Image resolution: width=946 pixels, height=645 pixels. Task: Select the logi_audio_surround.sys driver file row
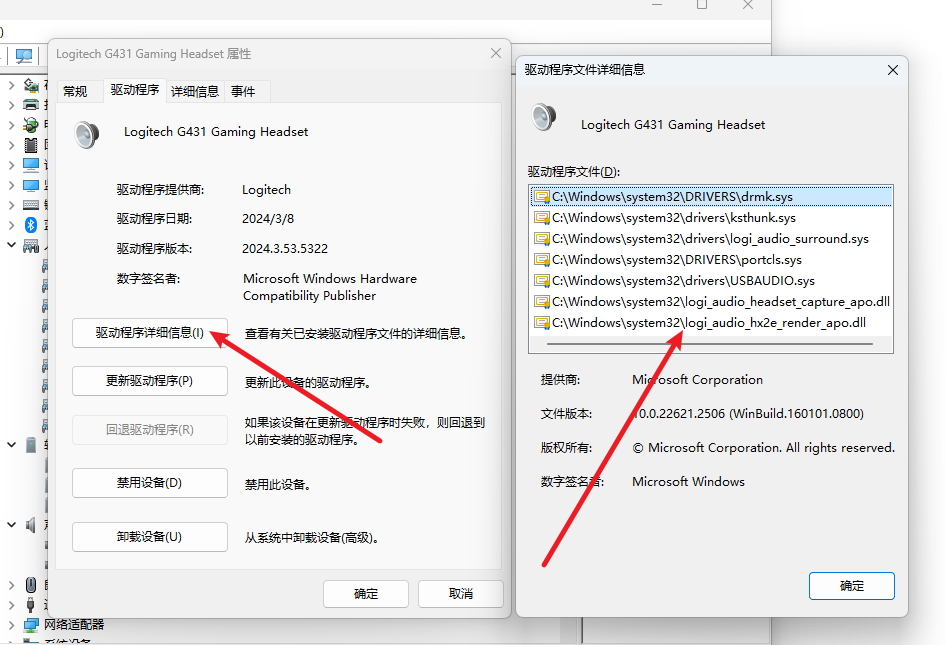pyautogui.click(x=711, y=239)
